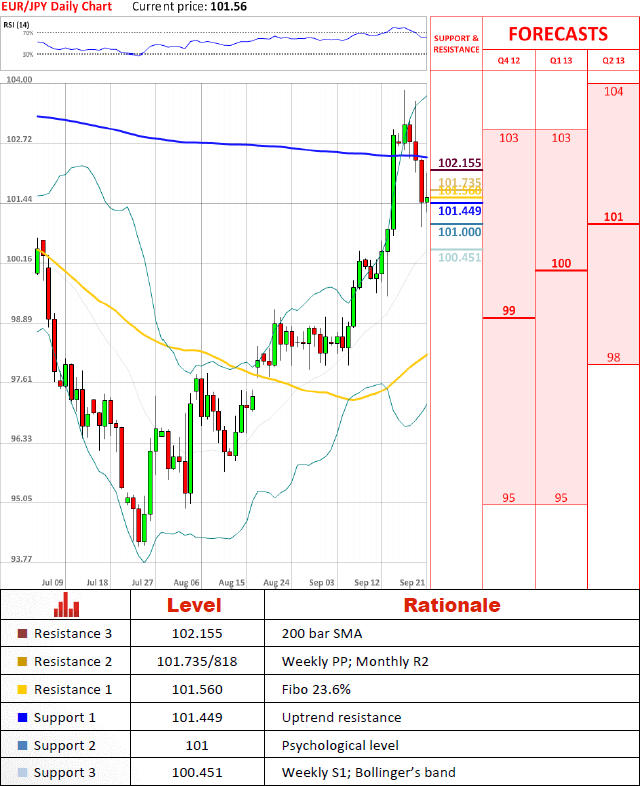Click the 'Jul 09' date axis label
Viewport: 640px width, 786px height.
(53, 582)
